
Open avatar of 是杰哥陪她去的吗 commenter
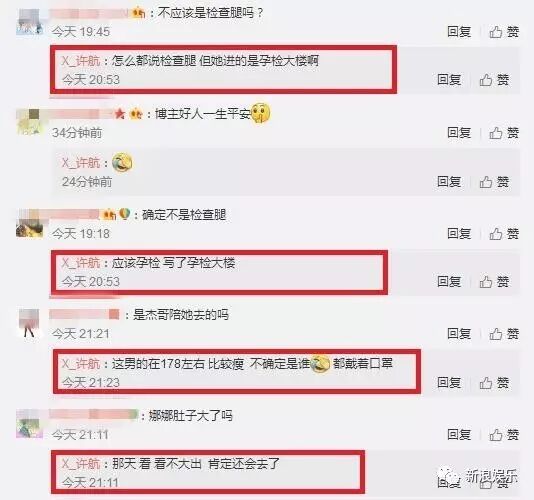(29, 323)
